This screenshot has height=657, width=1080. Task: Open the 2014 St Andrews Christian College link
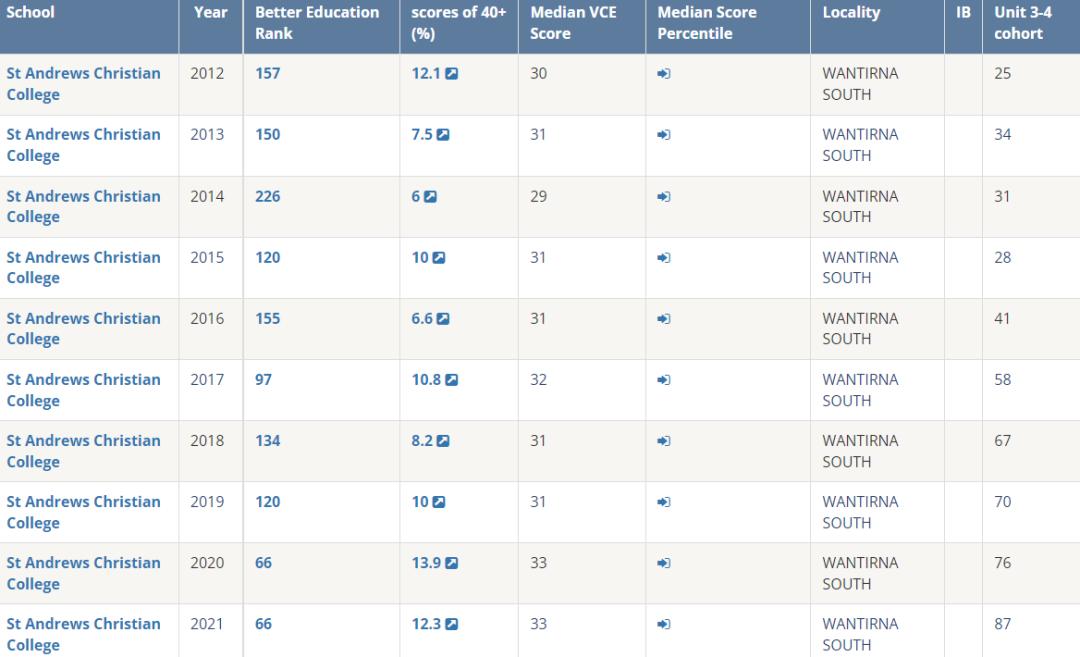[83, 207]
